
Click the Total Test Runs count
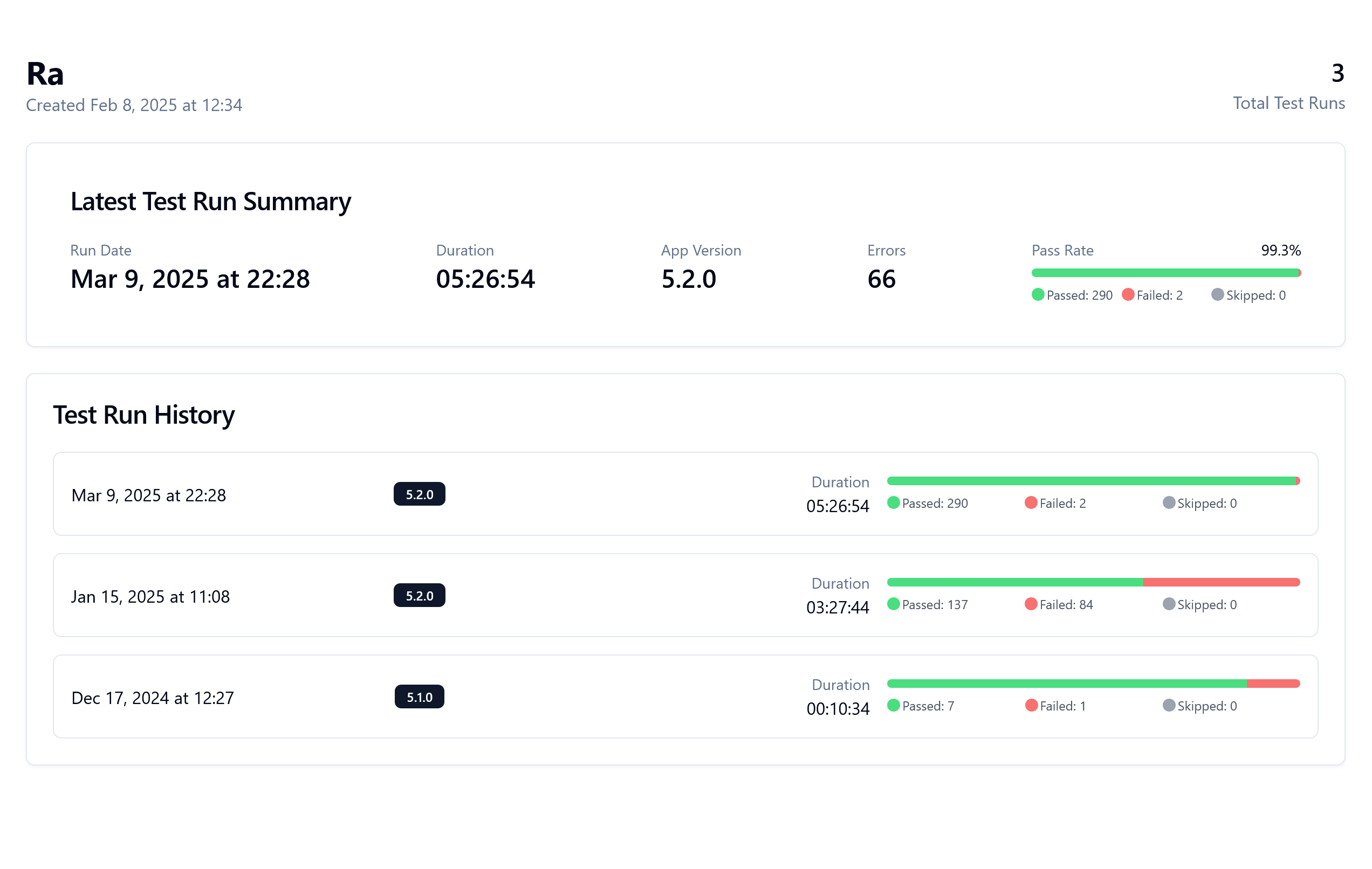click(1337, 73)
